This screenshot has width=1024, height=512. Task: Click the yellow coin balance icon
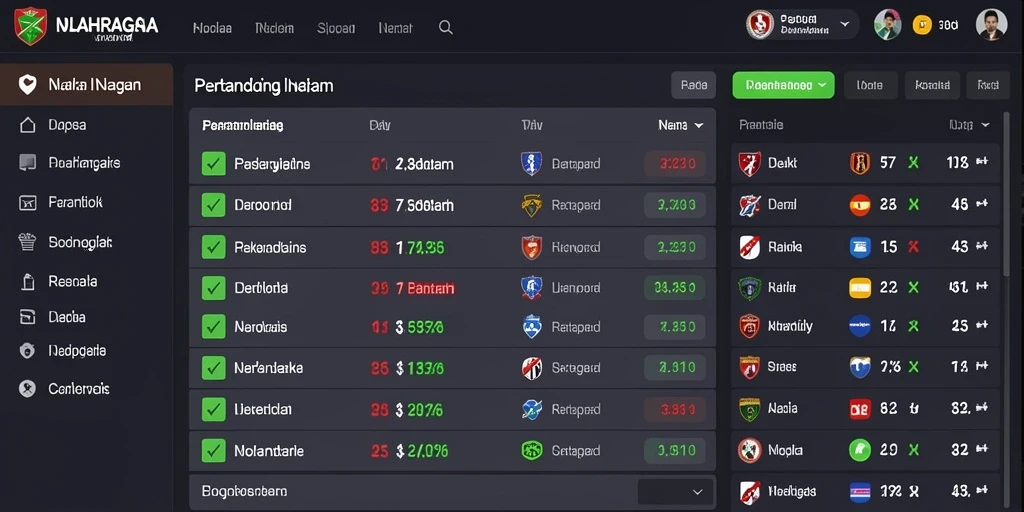922,25
